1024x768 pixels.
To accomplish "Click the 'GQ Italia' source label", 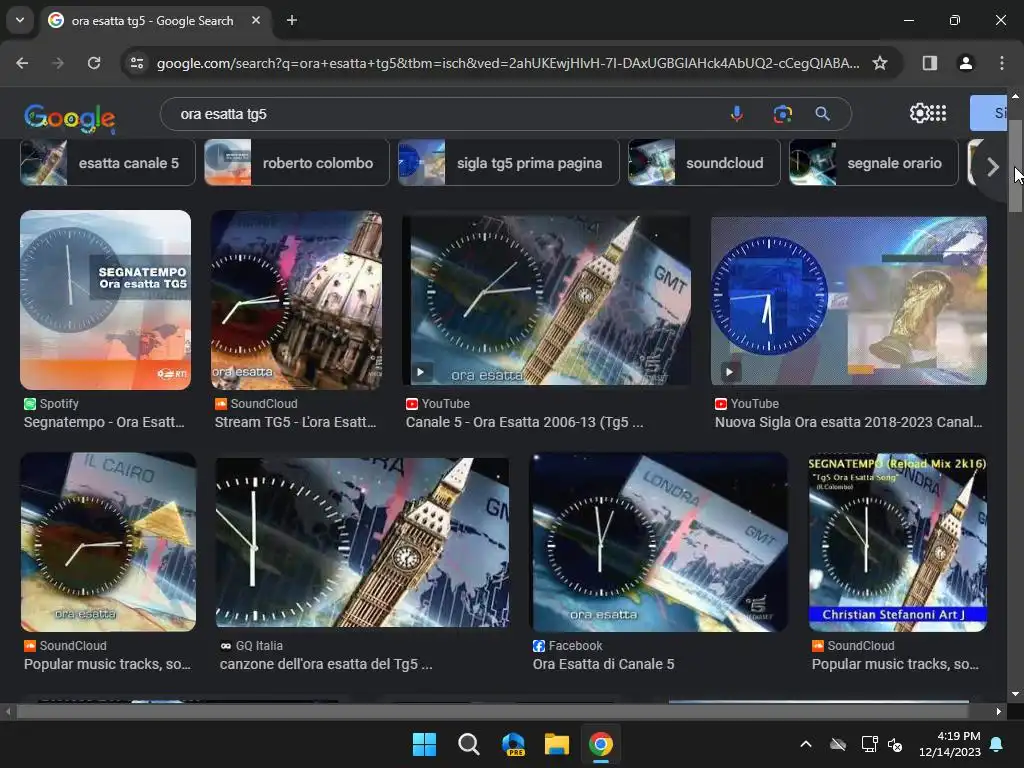I will pyautogui.click(x=259, y=646).
